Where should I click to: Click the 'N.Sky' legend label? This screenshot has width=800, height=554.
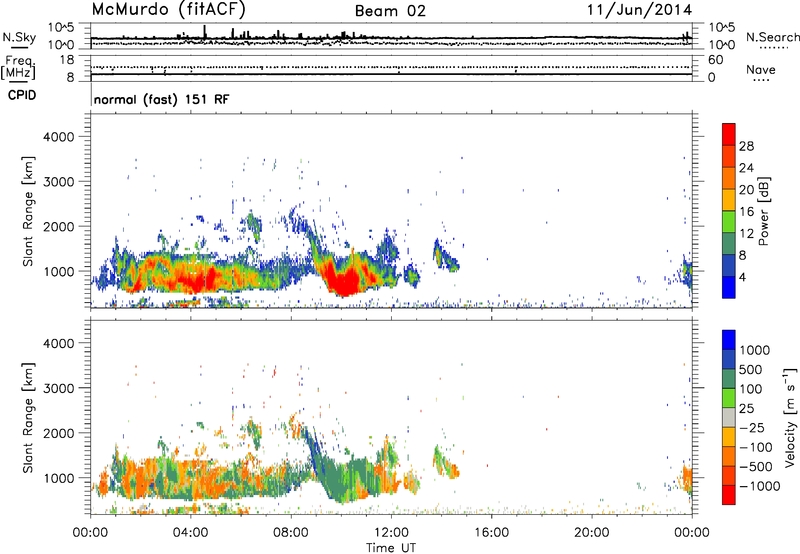[x=19, y=37]
